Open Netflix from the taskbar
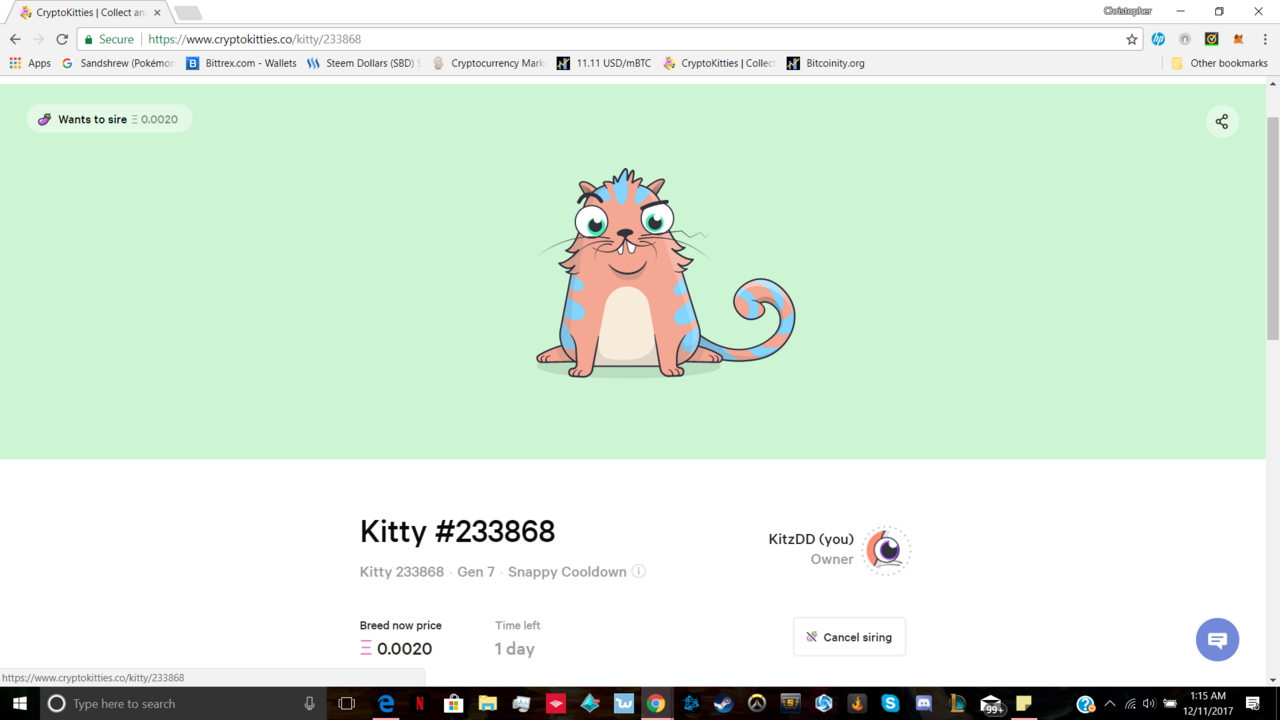Image resolution: width=1280 pixels, height=720 pixels. point(420,703)
